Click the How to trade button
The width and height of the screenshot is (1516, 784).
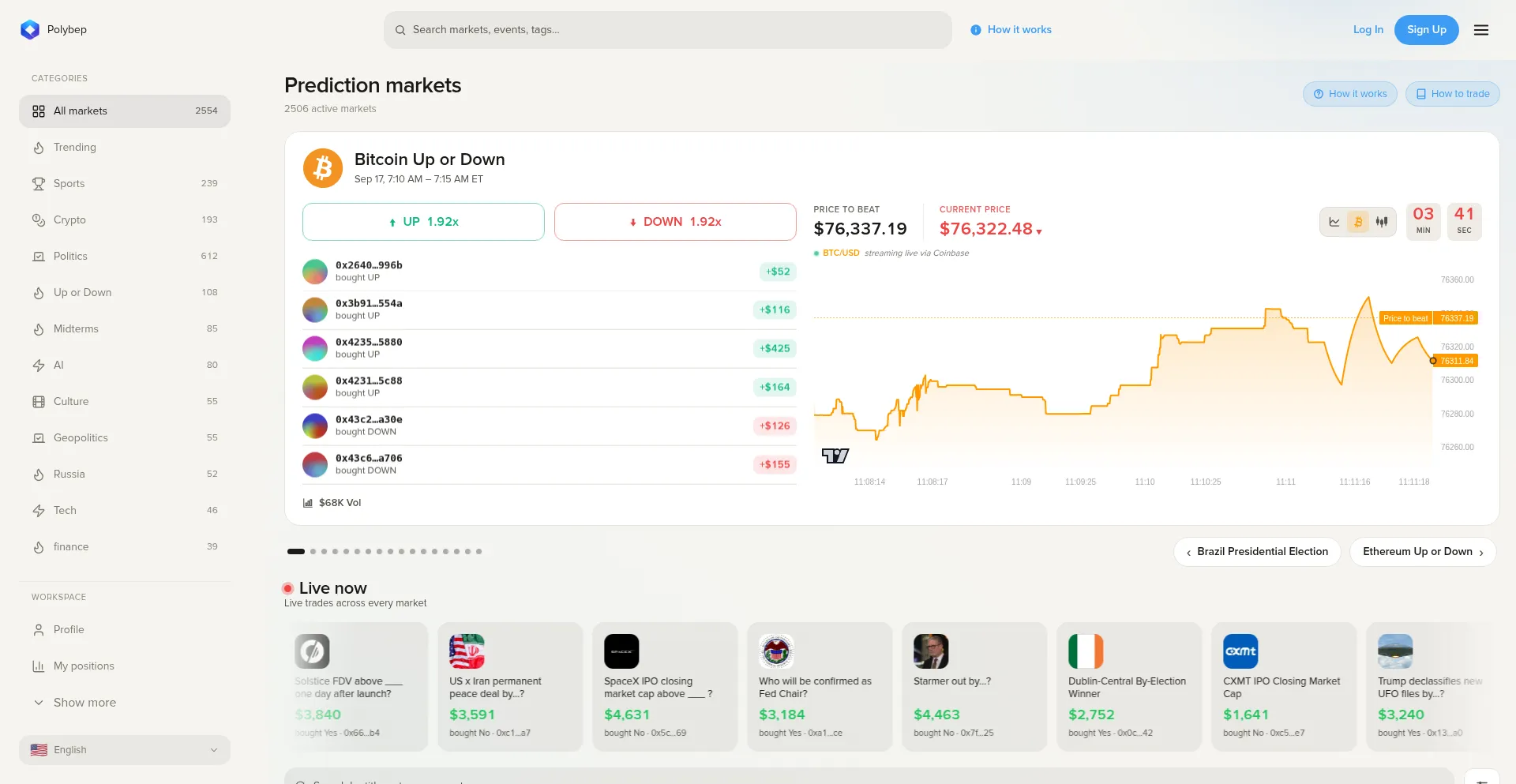(x=1452, y=94)
